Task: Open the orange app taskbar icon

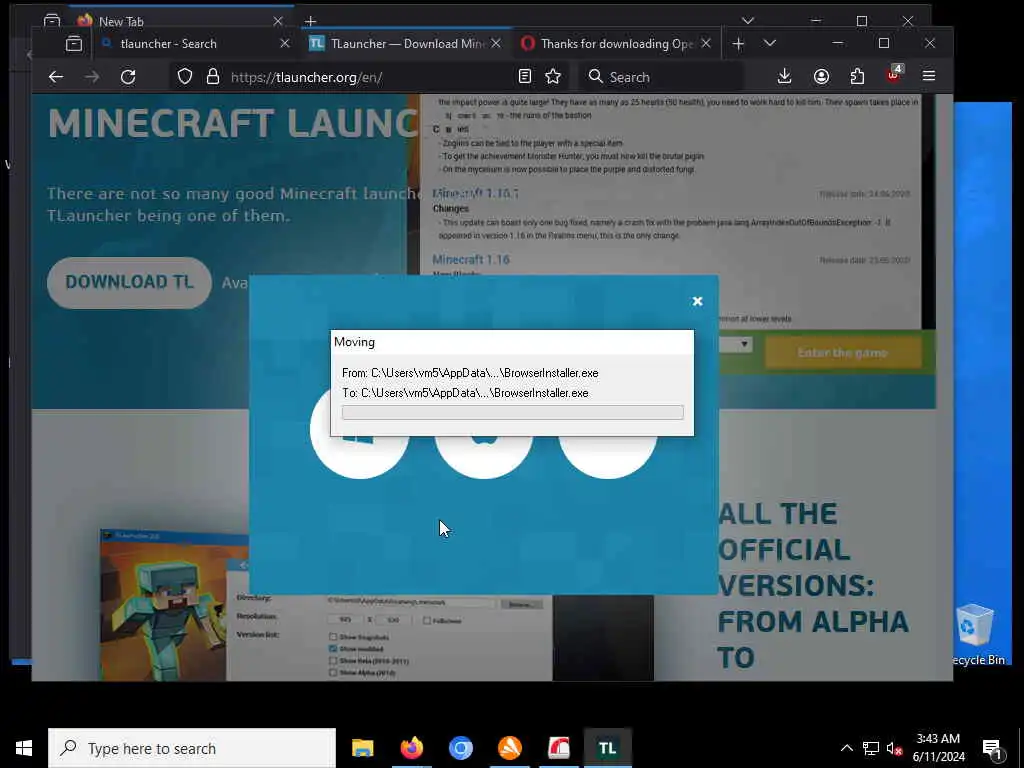Action: coord(509,748)
